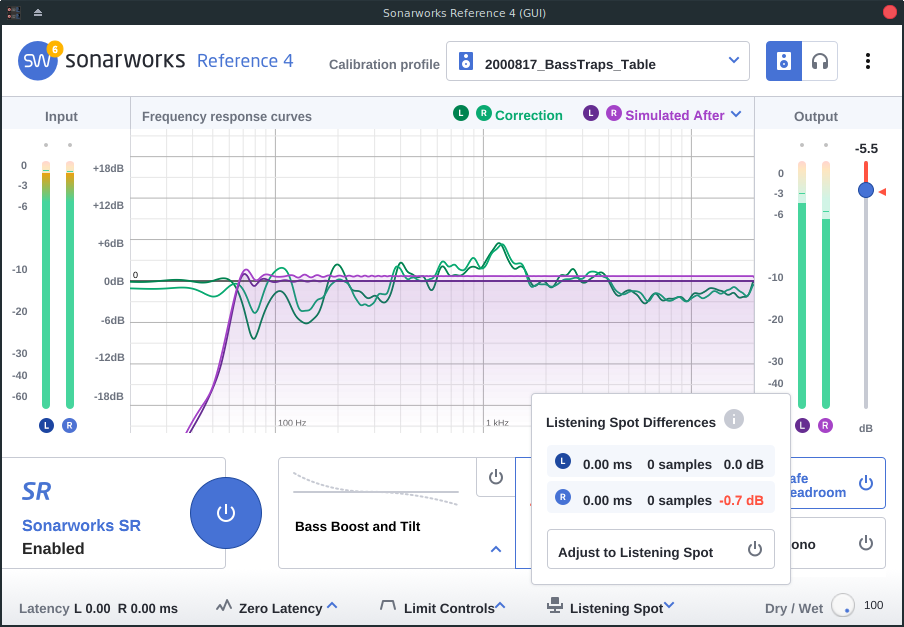Screen dimensions: 904x627
Task: Click the Limit Controls curve icon
Action: coord(388,606)
